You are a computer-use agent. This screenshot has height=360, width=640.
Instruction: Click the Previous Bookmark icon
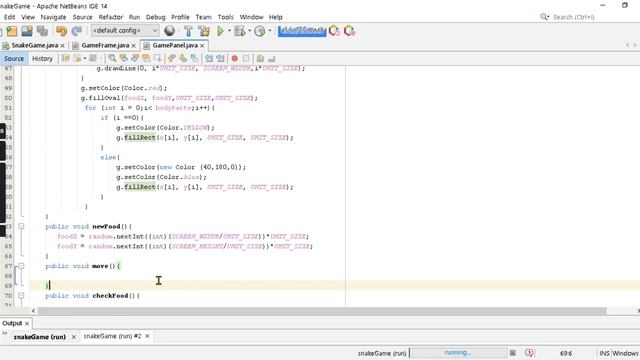tap(172, 59)
